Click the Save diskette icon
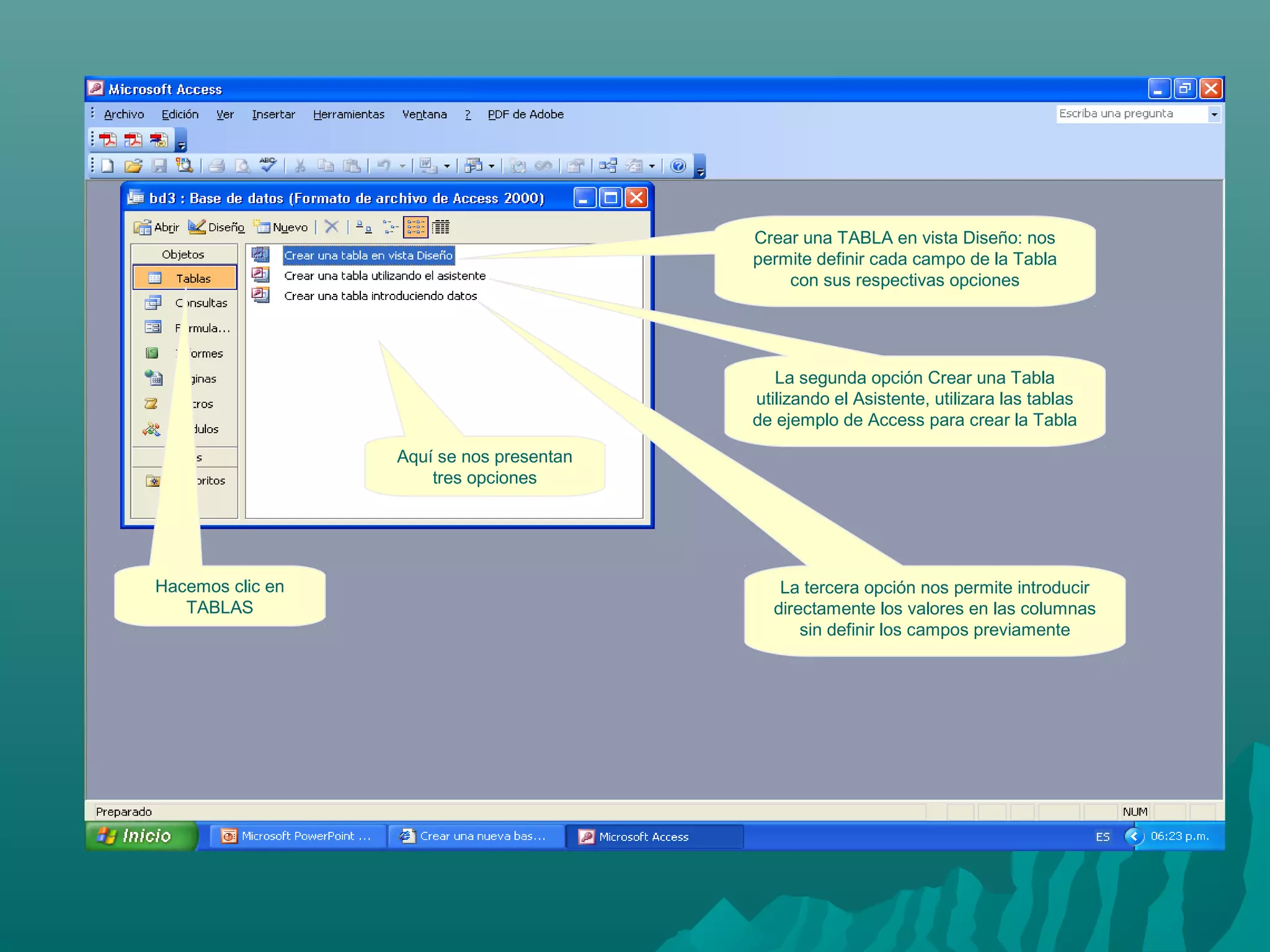Image resolution: width=1270 pixels, height=952 pixels. (x=159, y=165)
